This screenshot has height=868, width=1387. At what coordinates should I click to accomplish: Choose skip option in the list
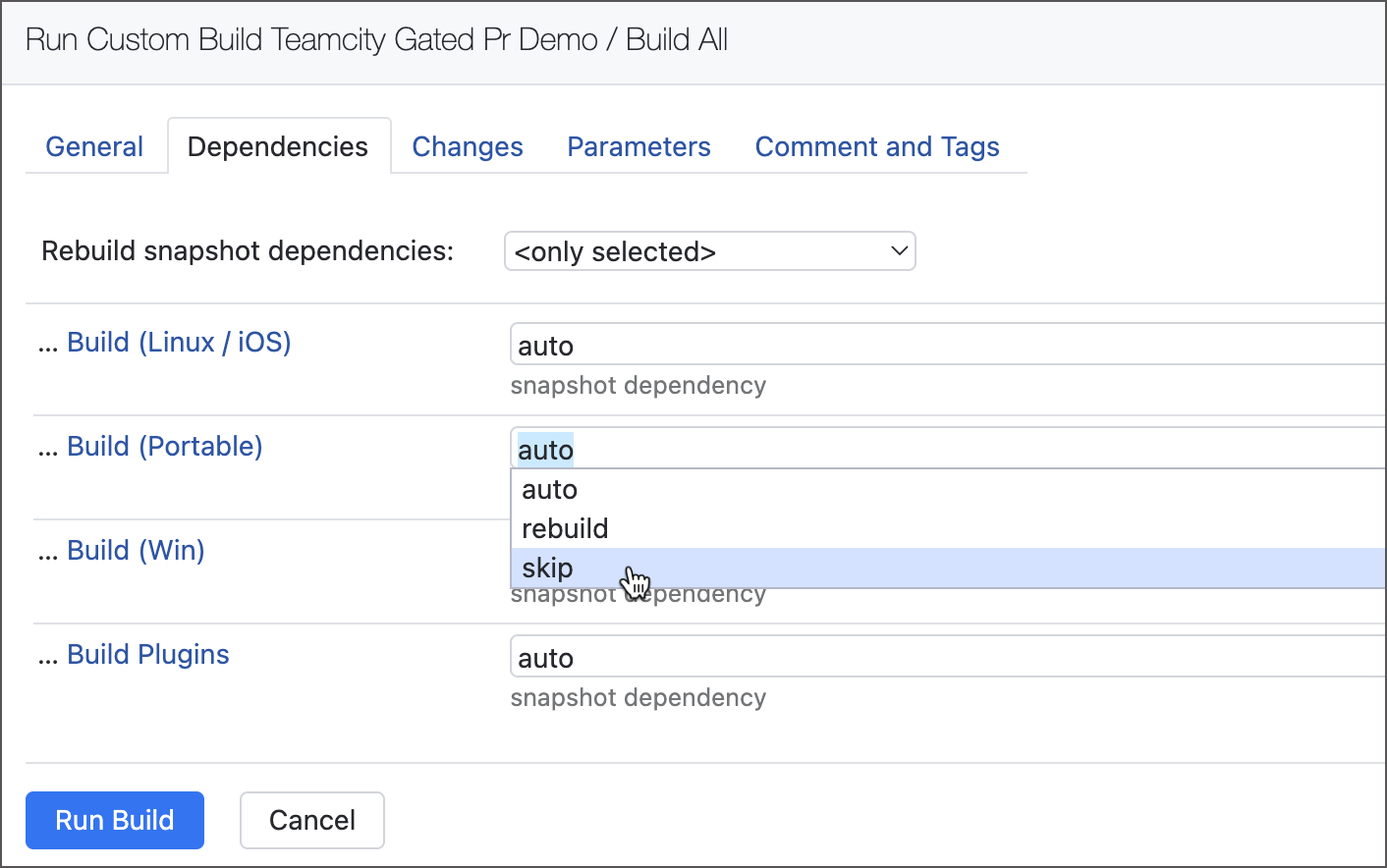[548, 569]
